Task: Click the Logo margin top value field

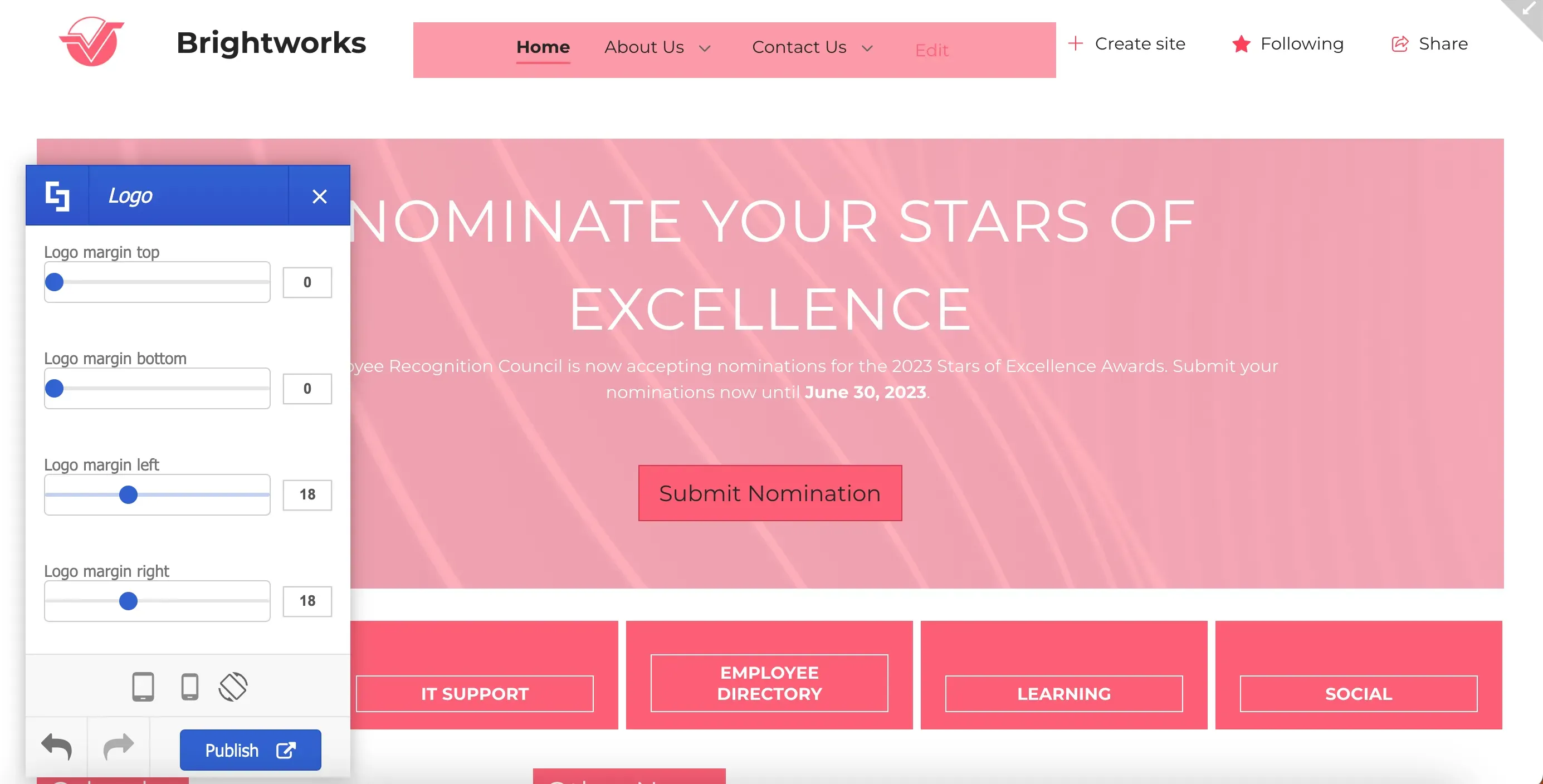Action: click(307, 282)
